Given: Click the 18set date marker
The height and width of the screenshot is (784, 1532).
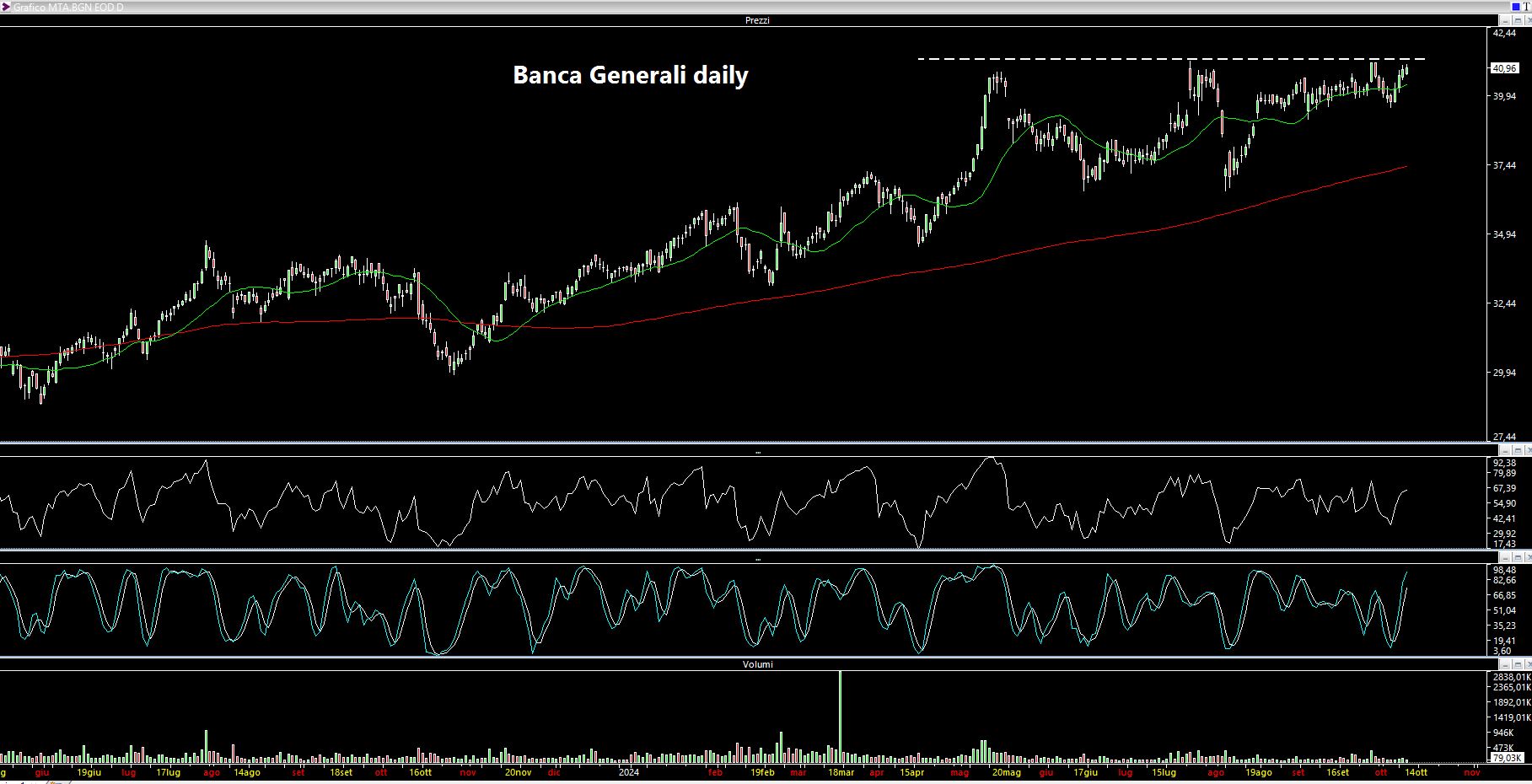Looking at the screenshot, I should (341, 772).
